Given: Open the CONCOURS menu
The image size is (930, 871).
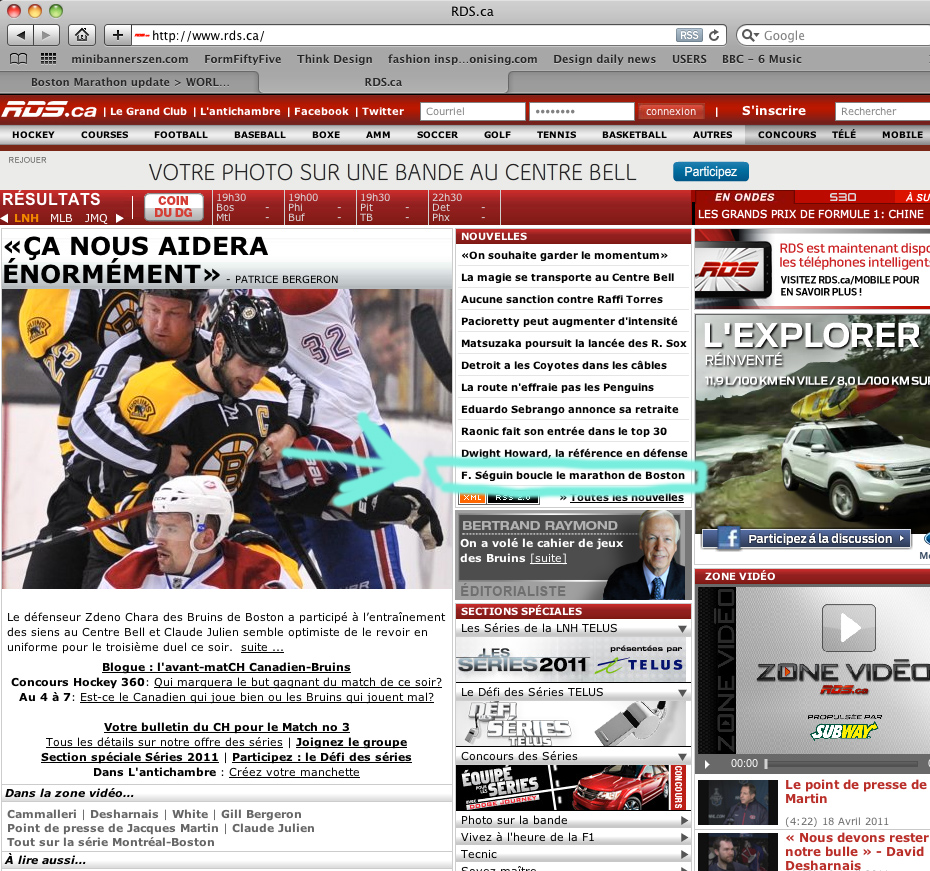Looking at the screenshot, I should point(787,135).
